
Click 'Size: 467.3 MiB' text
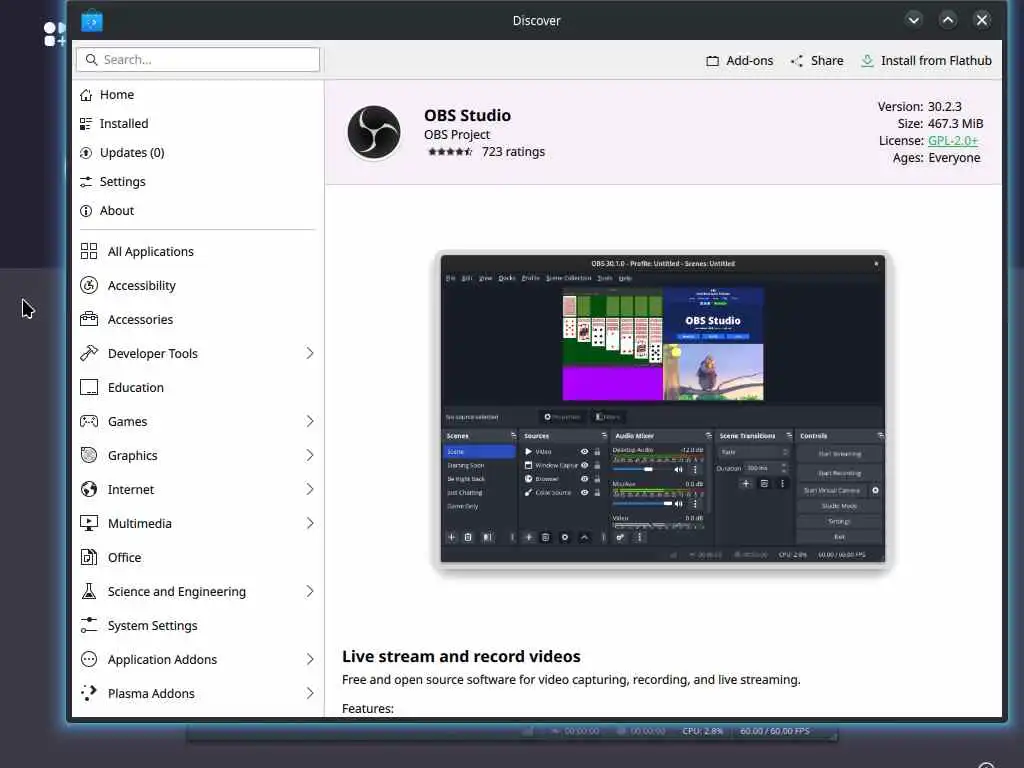(x=940, y=123)
